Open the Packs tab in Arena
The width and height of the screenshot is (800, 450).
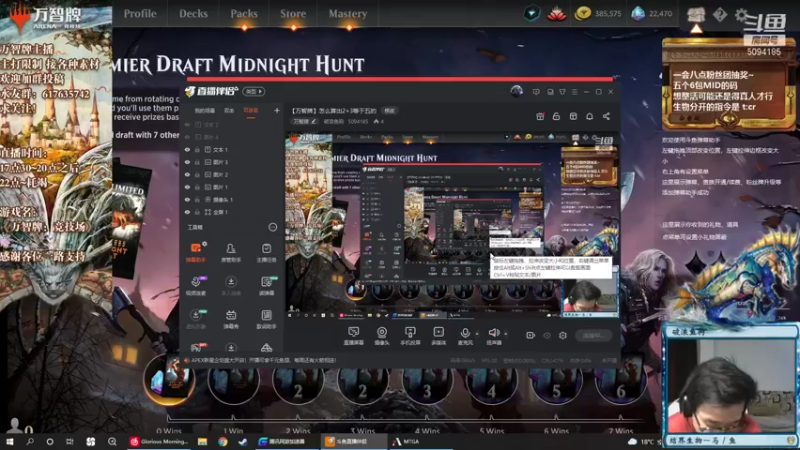[x=244, y=14]
